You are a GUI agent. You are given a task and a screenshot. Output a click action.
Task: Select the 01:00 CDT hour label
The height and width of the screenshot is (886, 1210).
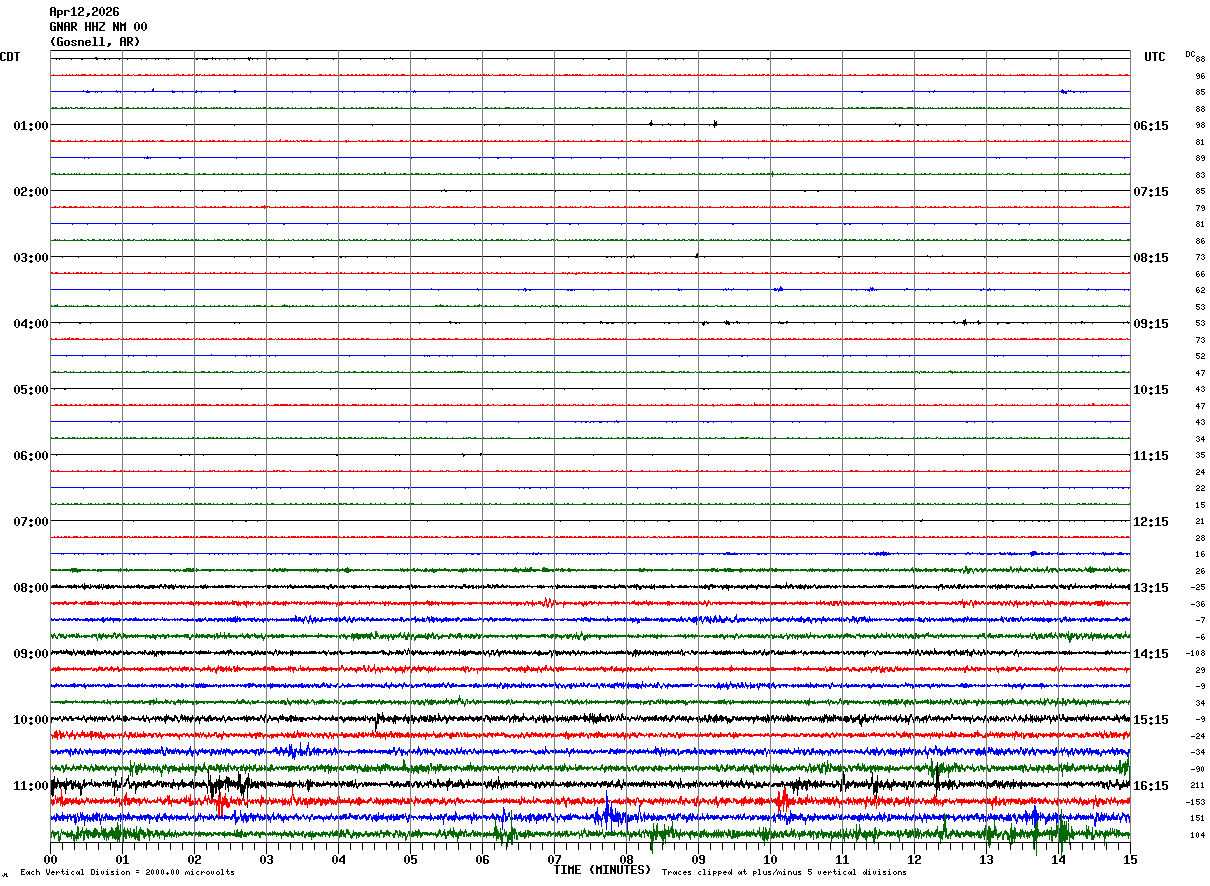[31, 126]
